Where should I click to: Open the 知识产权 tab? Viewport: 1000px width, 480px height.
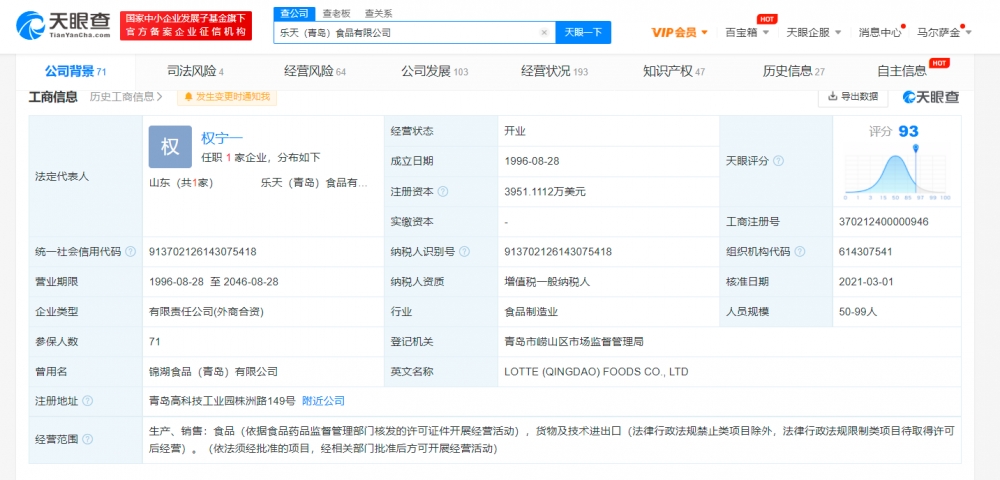(x=673, y=71)
